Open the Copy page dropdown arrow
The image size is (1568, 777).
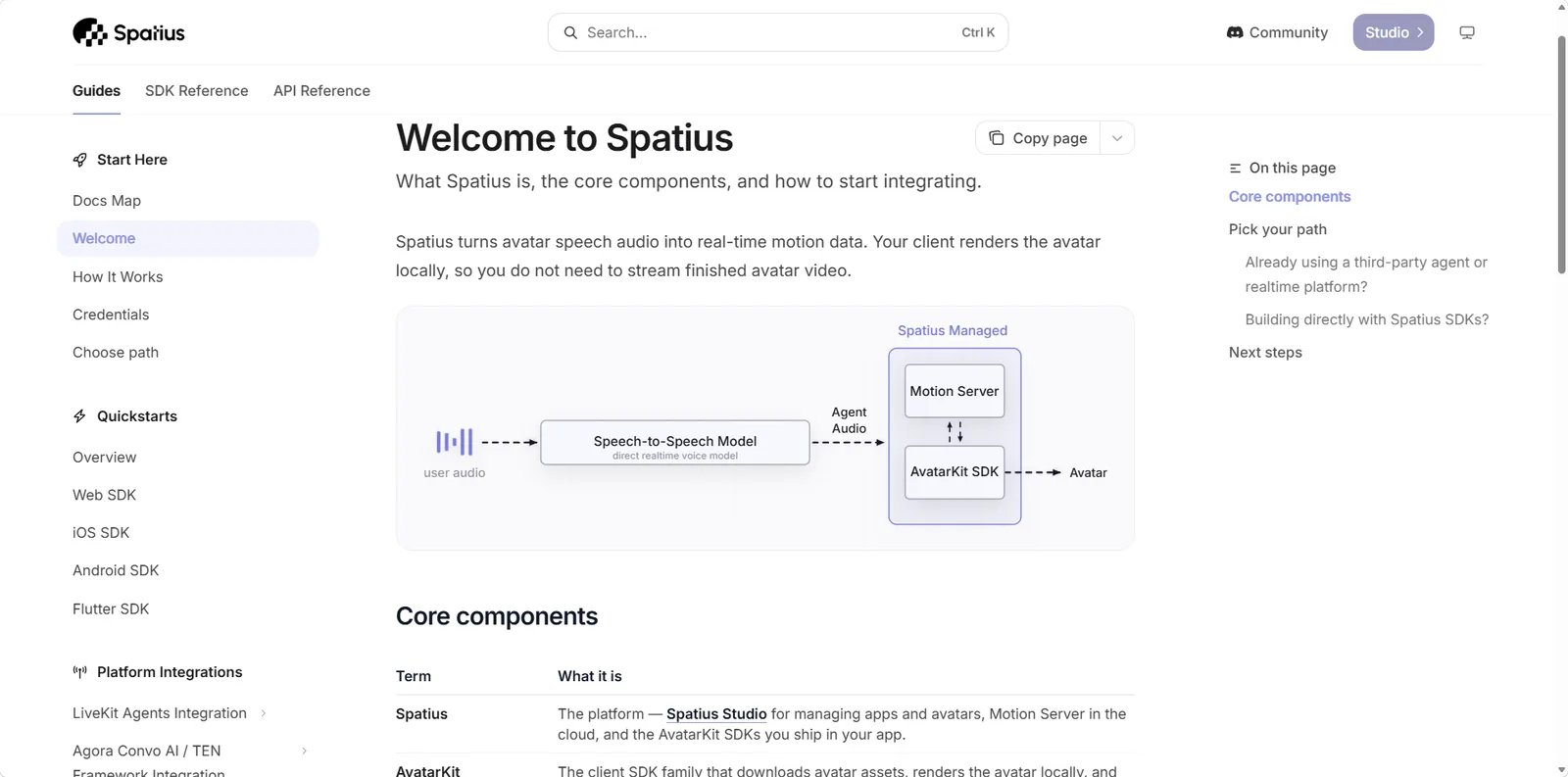(1117, 138)
